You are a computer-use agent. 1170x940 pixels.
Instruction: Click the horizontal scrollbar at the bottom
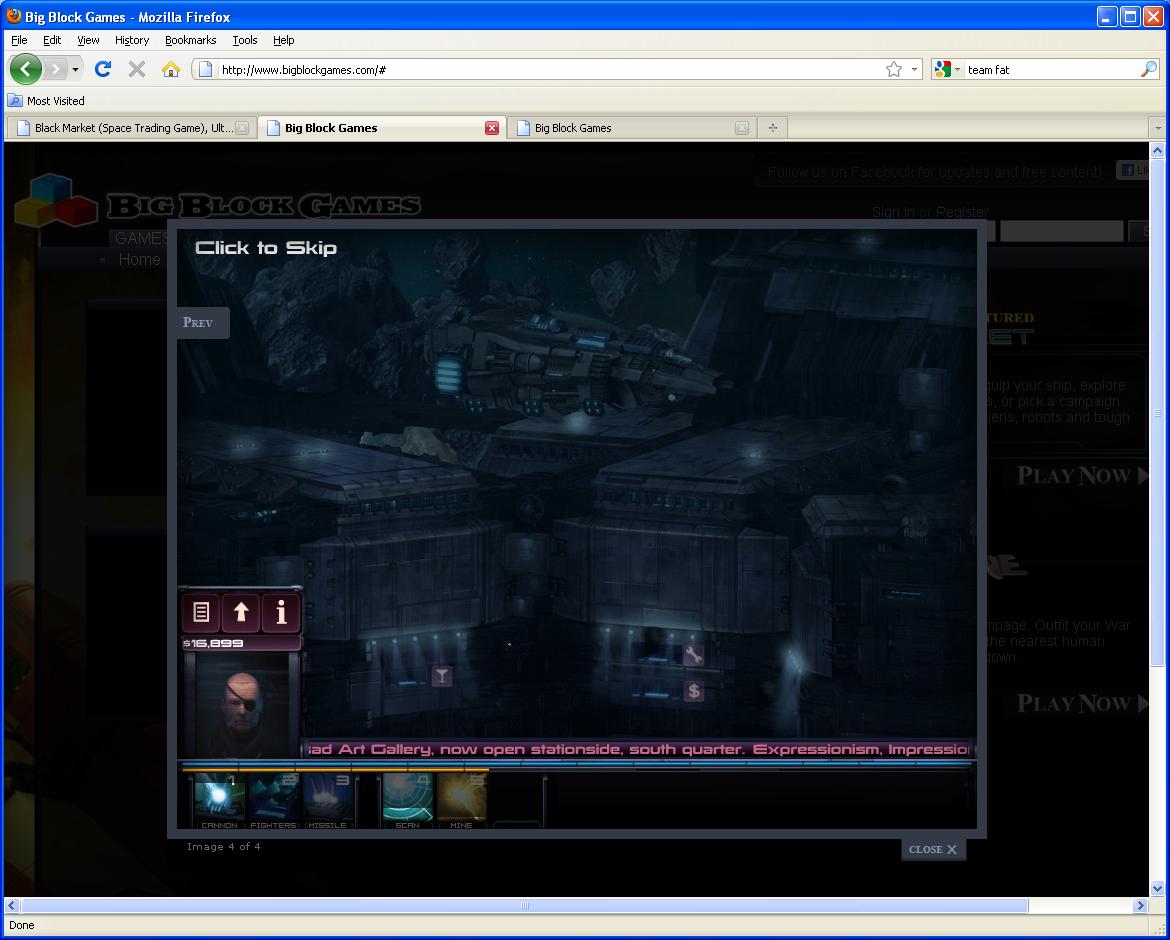click(524, 906)
